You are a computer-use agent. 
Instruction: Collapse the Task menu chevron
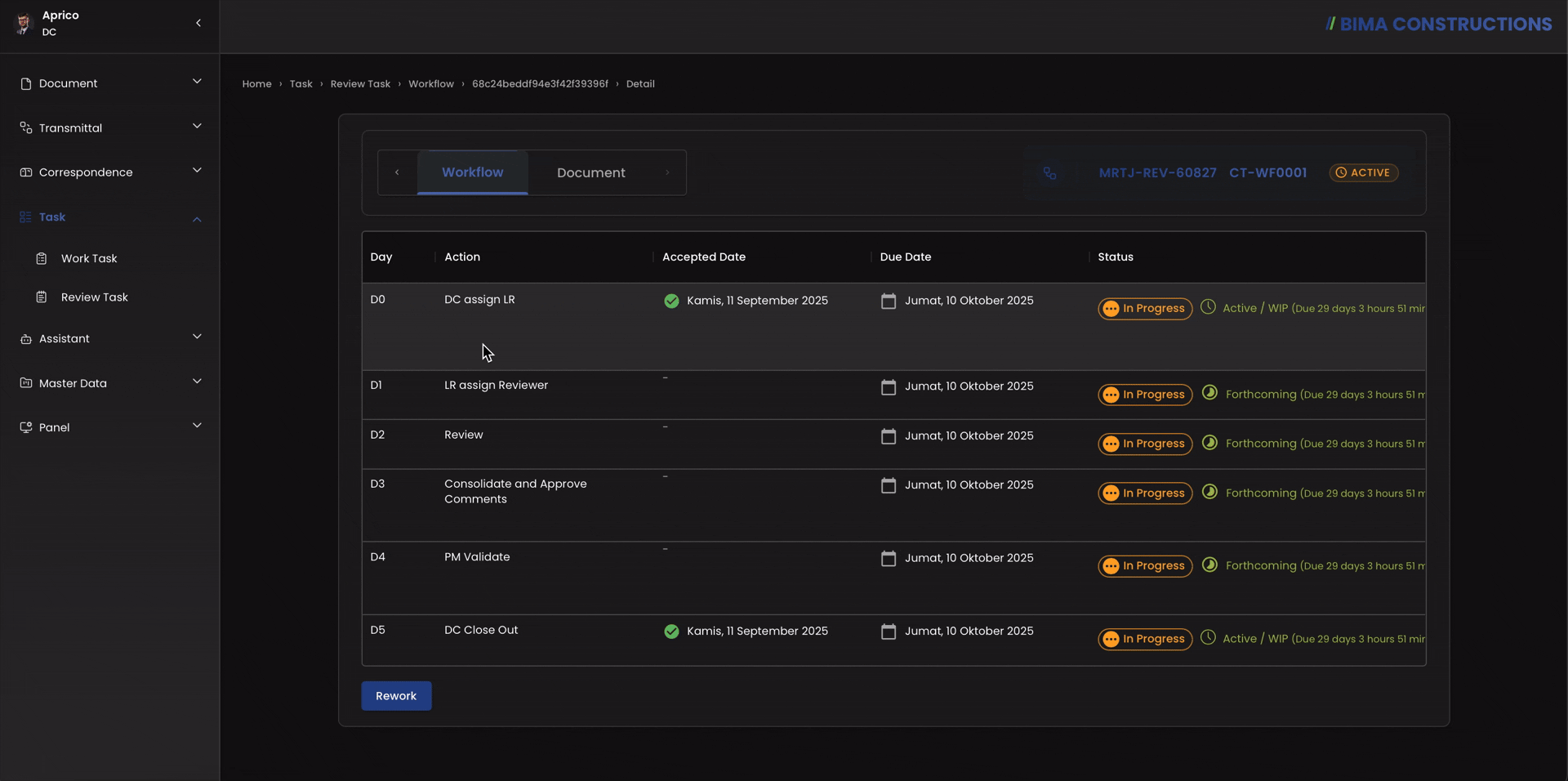(x=197, y=219)
